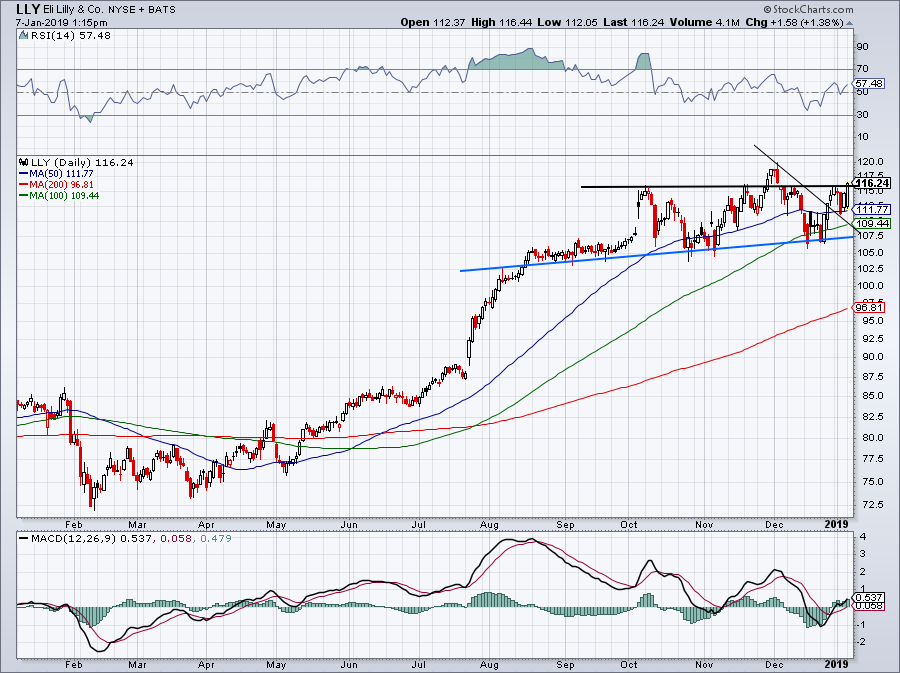Click the May month label under price chart
900x673 pixels.
(x=276, y=524)
